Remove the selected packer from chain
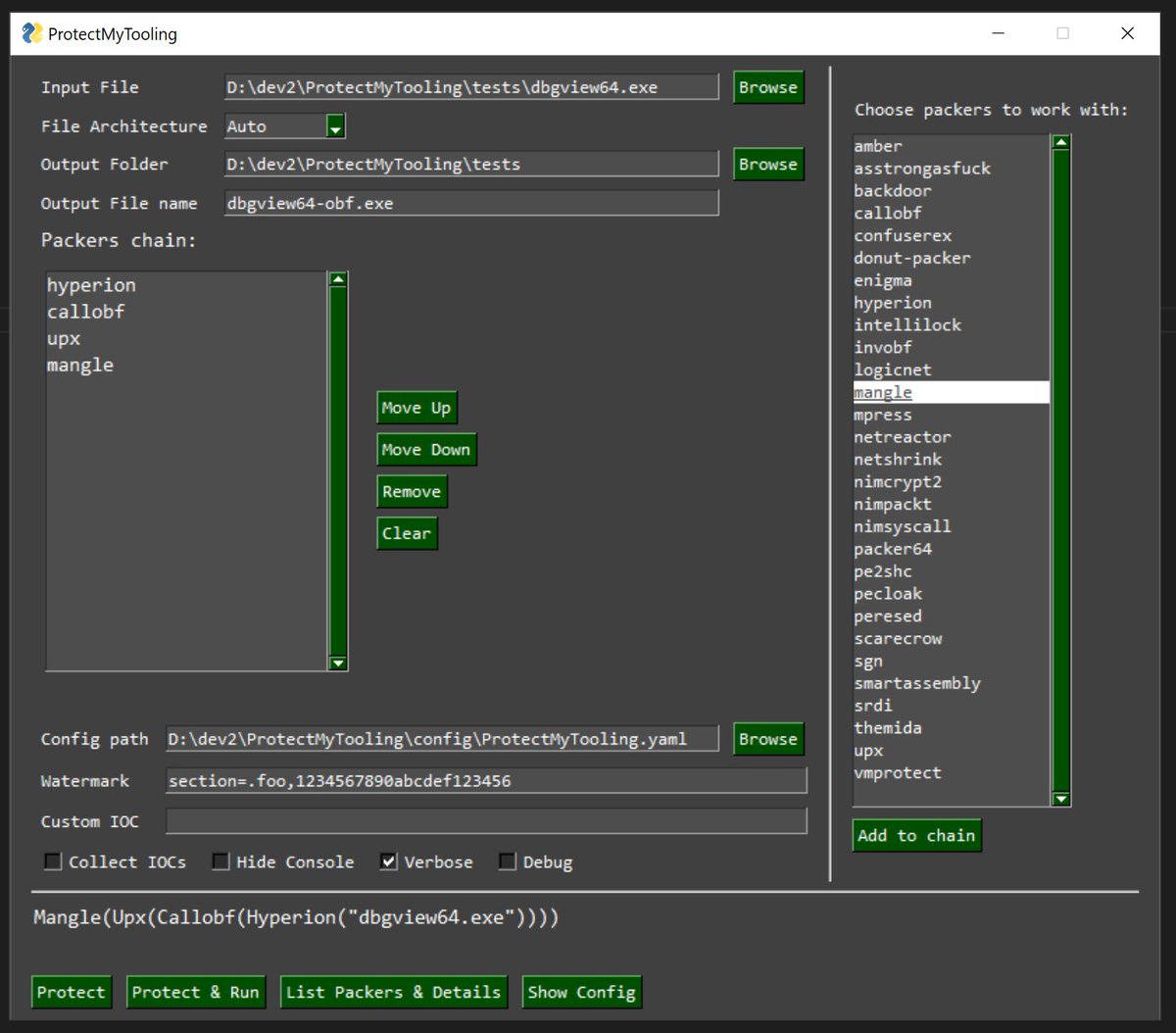This screenshot has height=1033, width=1176. coord(412,492)
